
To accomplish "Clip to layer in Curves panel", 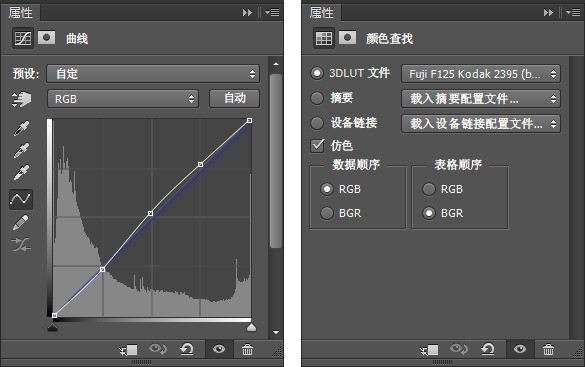I will coord(128,350).
